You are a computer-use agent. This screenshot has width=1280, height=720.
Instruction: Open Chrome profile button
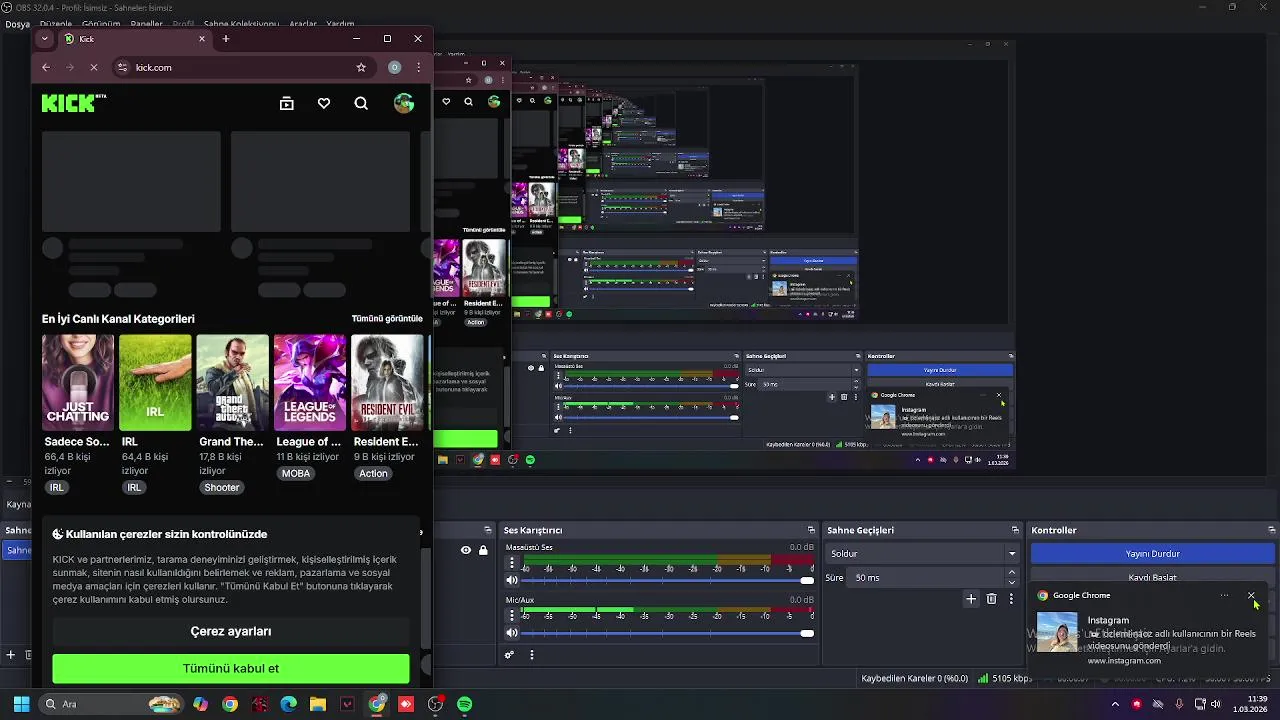[395, 67]
